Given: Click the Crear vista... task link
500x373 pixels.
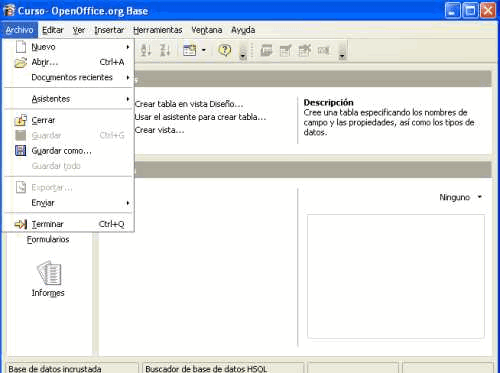Looking at the screenshot, I should [x=159, y=130].
